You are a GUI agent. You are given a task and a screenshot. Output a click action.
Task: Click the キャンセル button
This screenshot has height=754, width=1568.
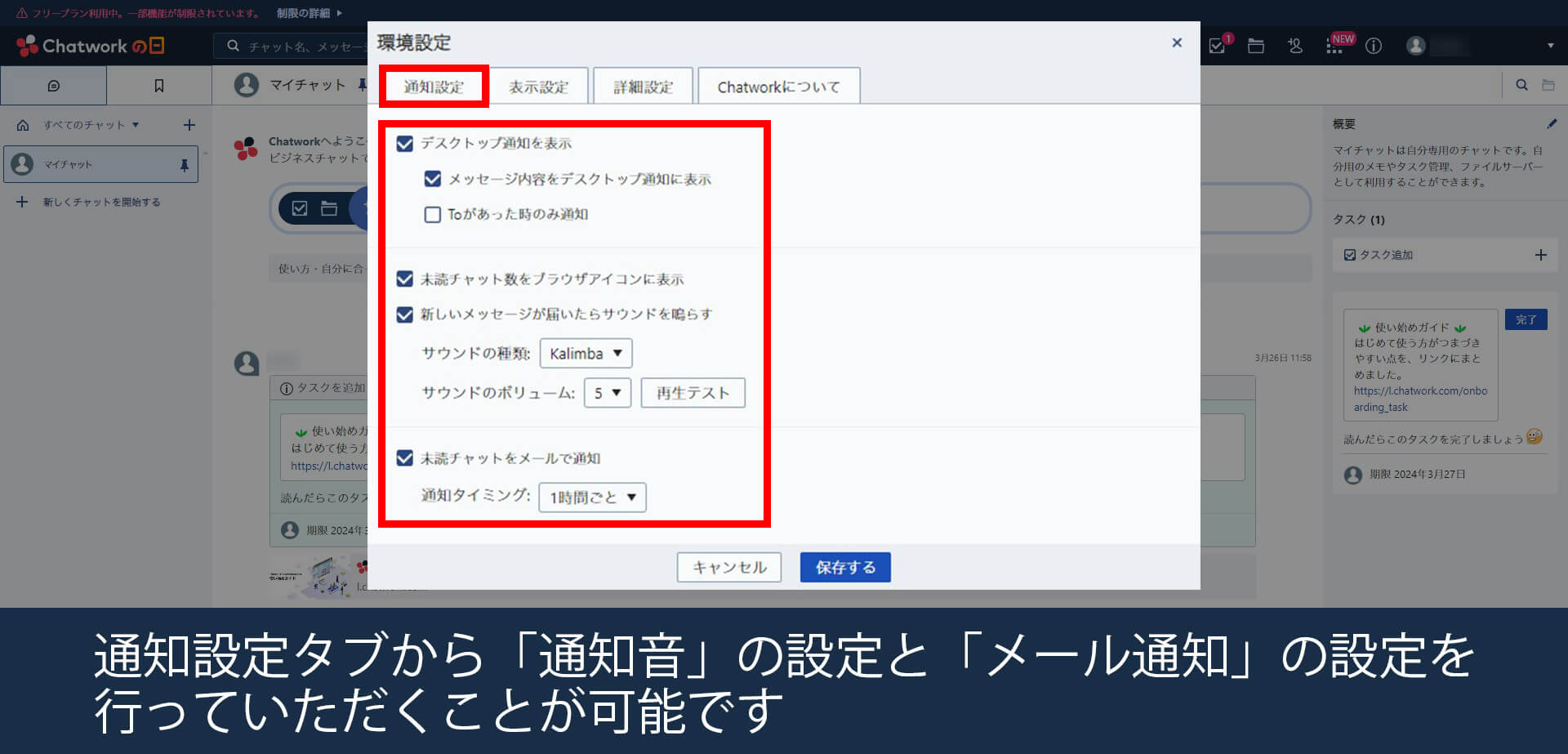pos(728,567)
